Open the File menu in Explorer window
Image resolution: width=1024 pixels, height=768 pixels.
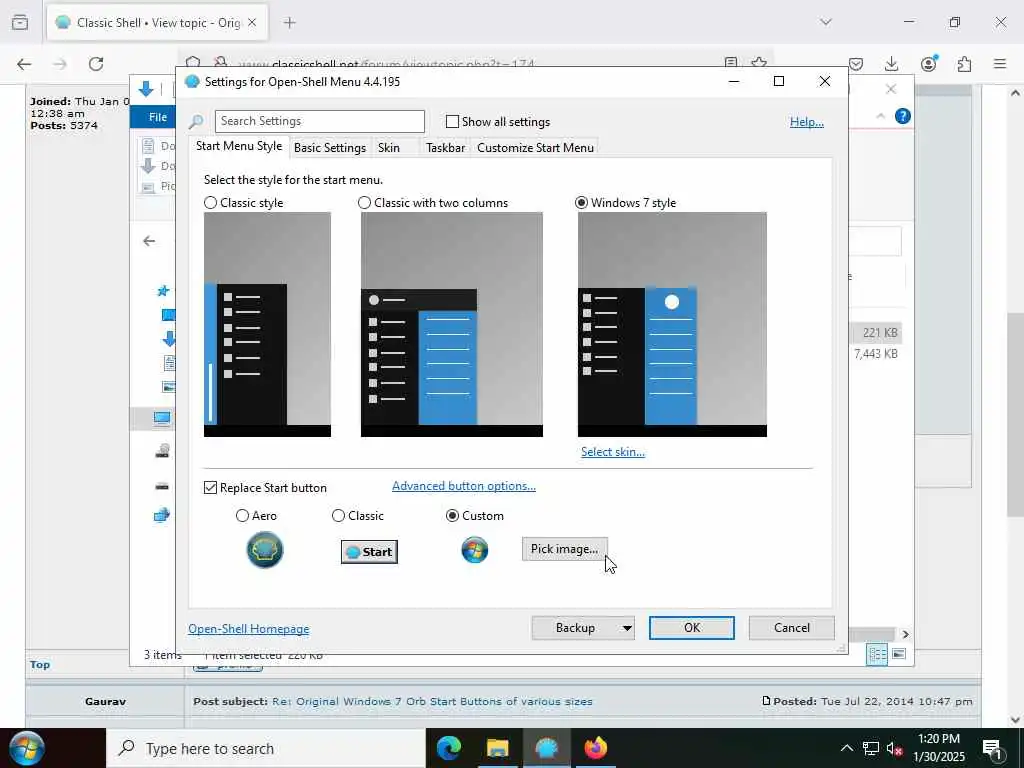tap(157, 117)
